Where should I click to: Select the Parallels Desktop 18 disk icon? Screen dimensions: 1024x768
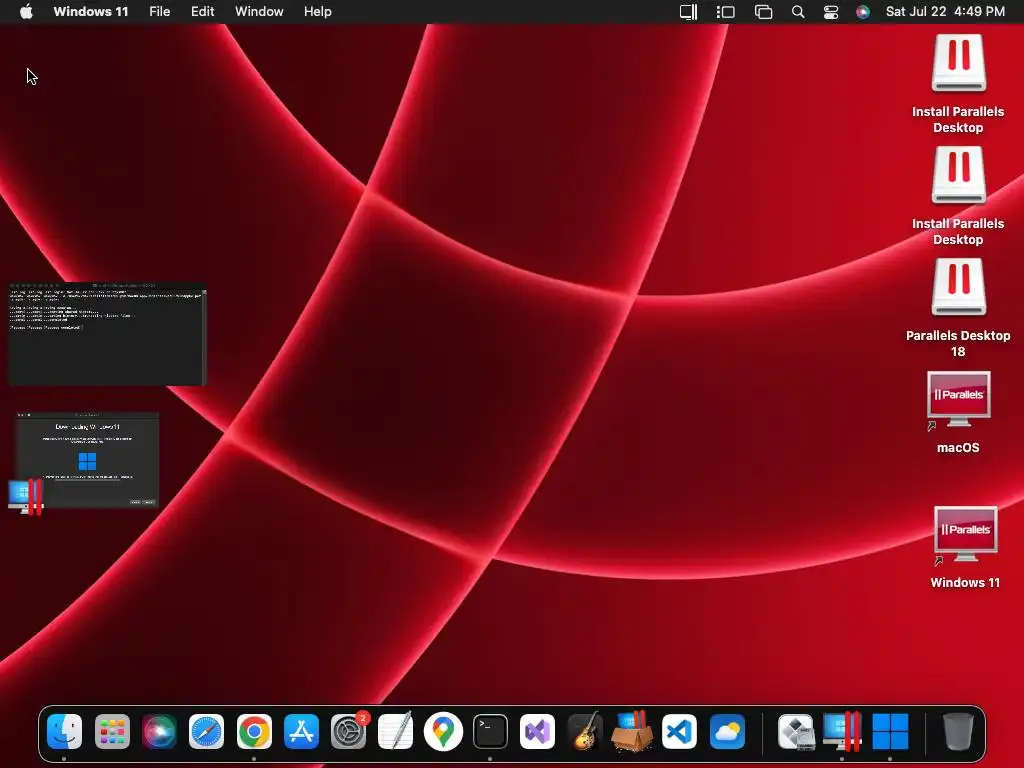[x=958, y=287]
